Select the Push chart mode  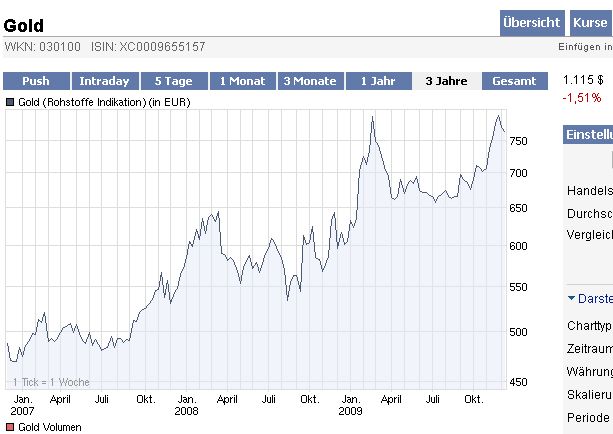(36, 82)
